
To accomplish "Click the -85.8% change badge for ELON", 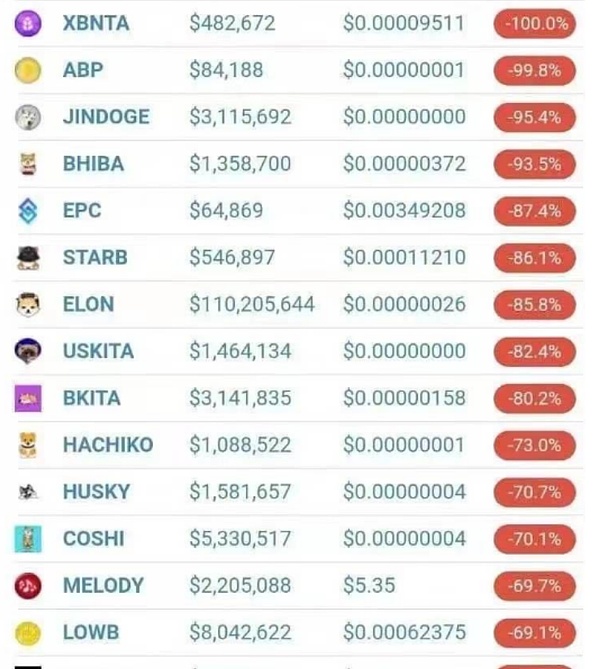I will pos(536,304).
